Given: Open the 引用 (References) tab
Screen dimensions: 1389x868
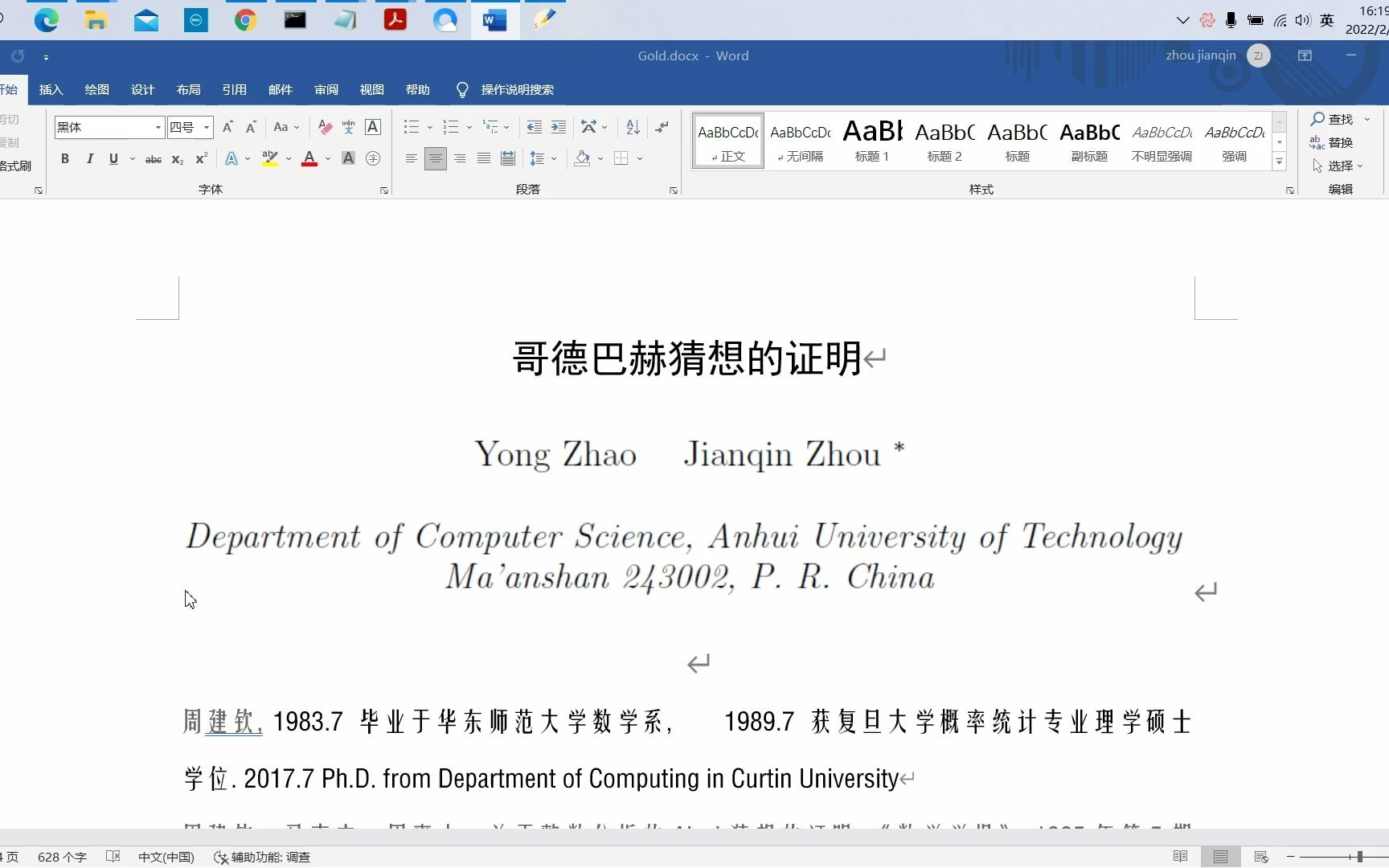Looking at the screenshot, I should 234,90.
